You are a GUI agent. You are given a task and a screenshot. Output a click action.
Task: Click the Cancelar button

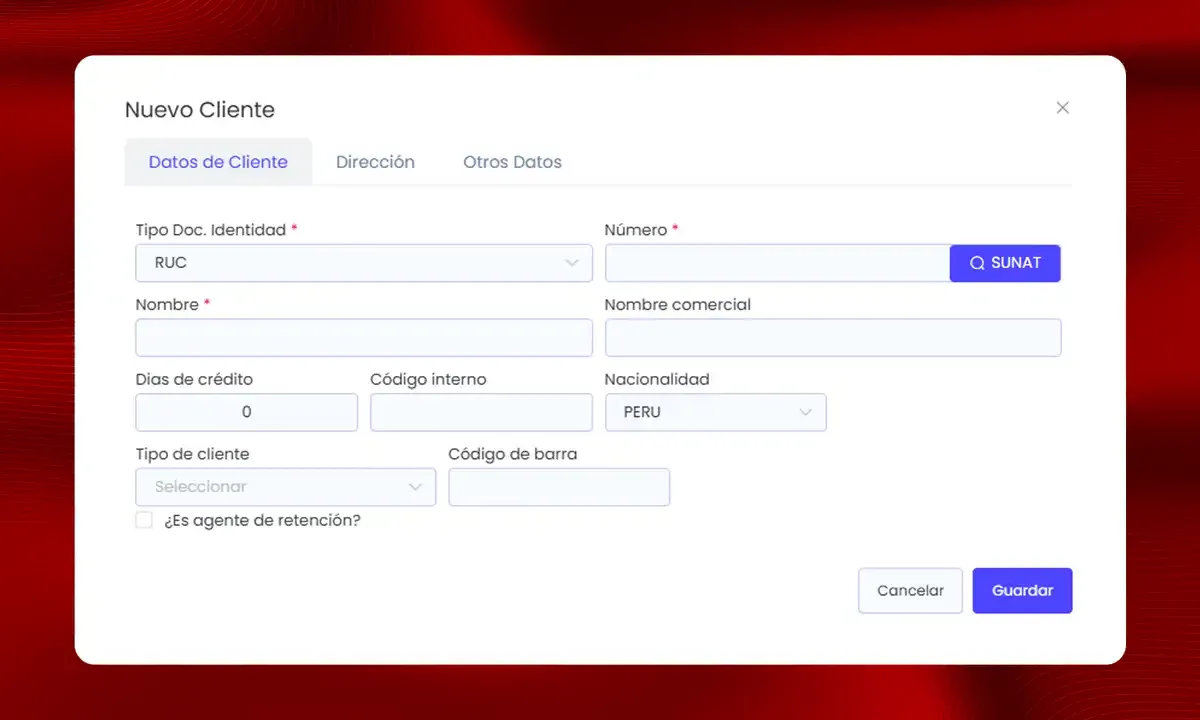tap(910, 591)
